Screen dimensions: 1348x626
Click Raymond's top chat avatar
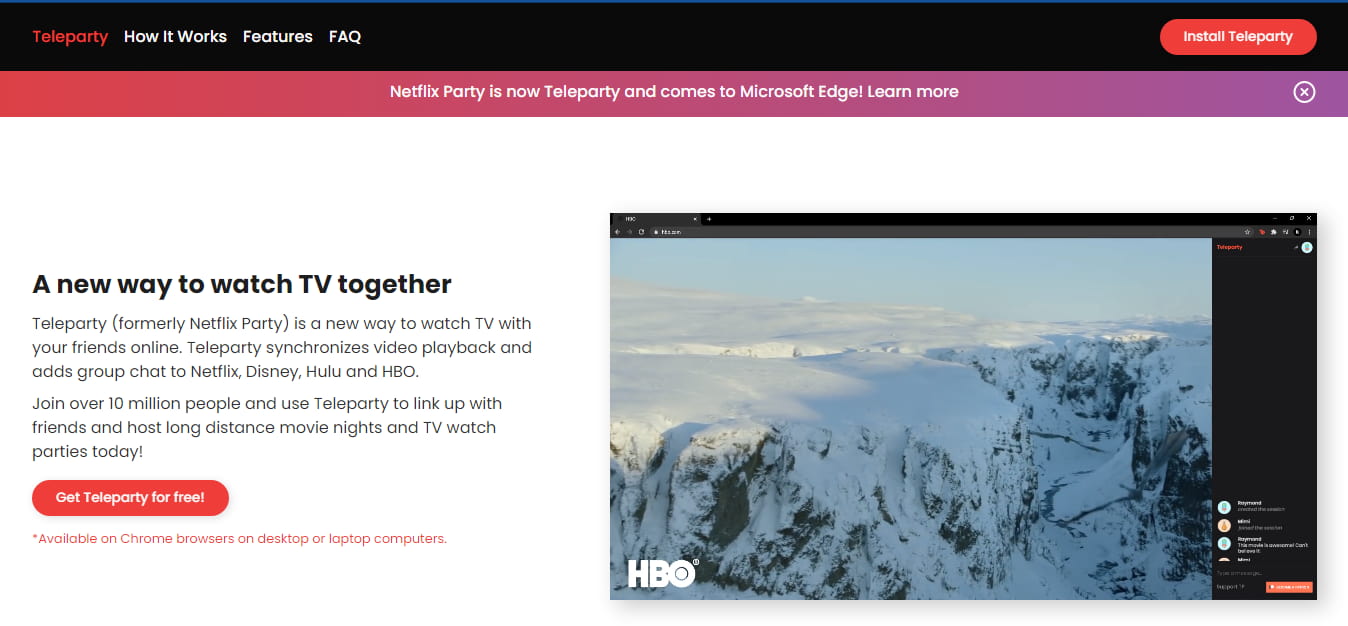click(1224, 507)
